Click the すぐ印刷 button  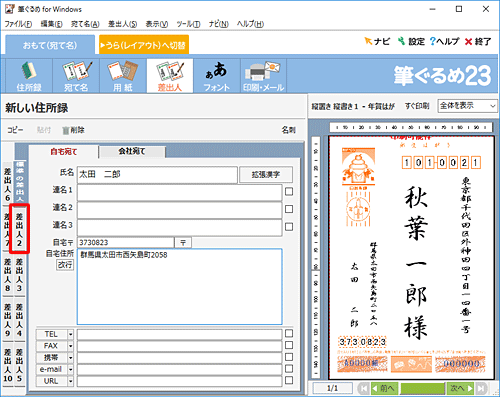417,106
